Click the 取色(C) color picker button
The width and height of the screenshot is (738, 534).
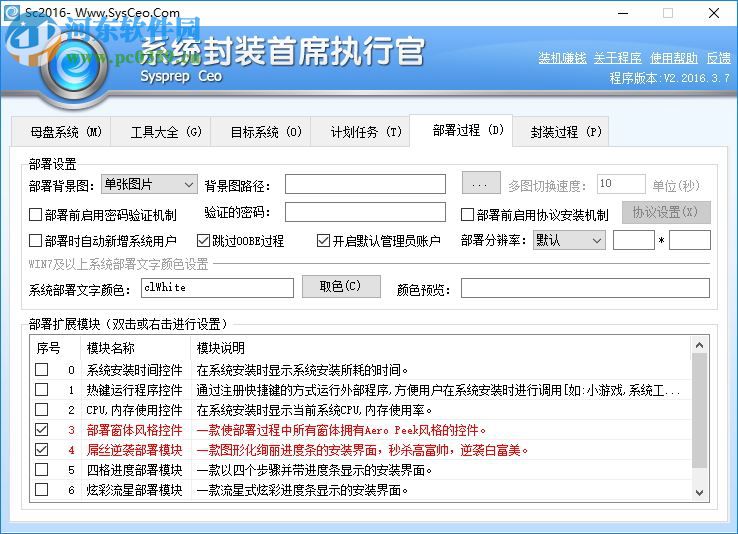(x=341, y=286)
